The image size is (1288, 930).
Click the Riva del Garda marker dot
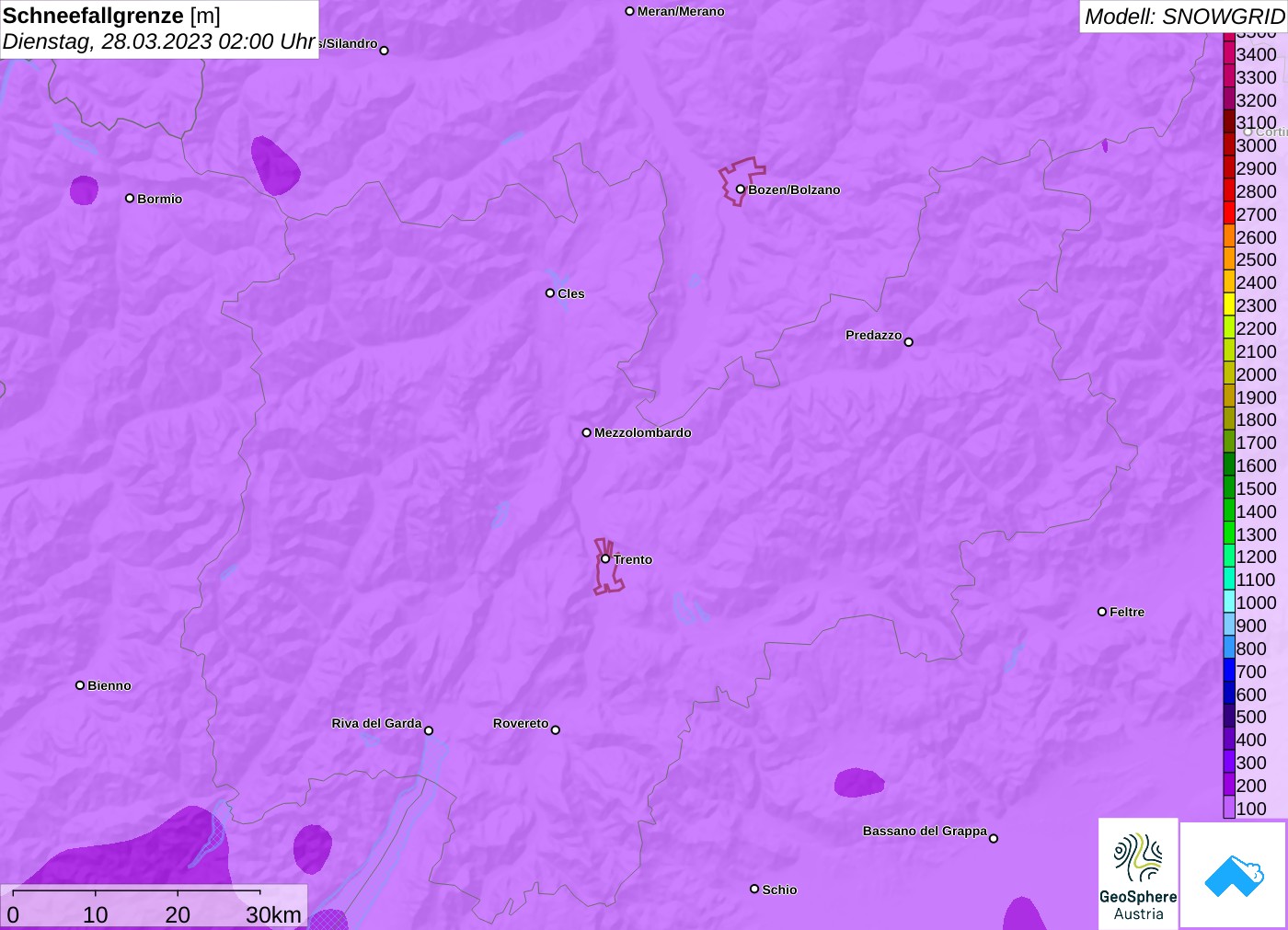tap(429, 730)
